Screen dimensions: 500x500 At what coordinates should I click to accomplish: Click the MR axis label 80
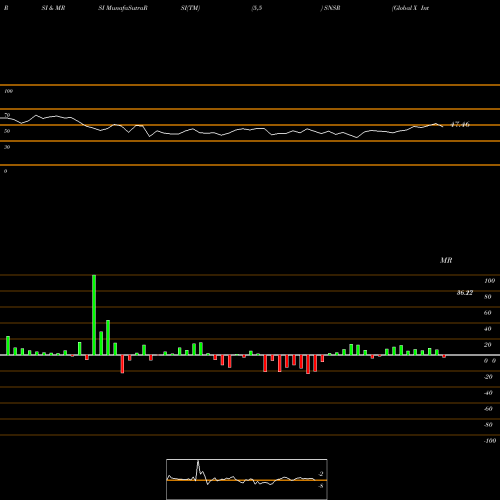coord(488,297)
